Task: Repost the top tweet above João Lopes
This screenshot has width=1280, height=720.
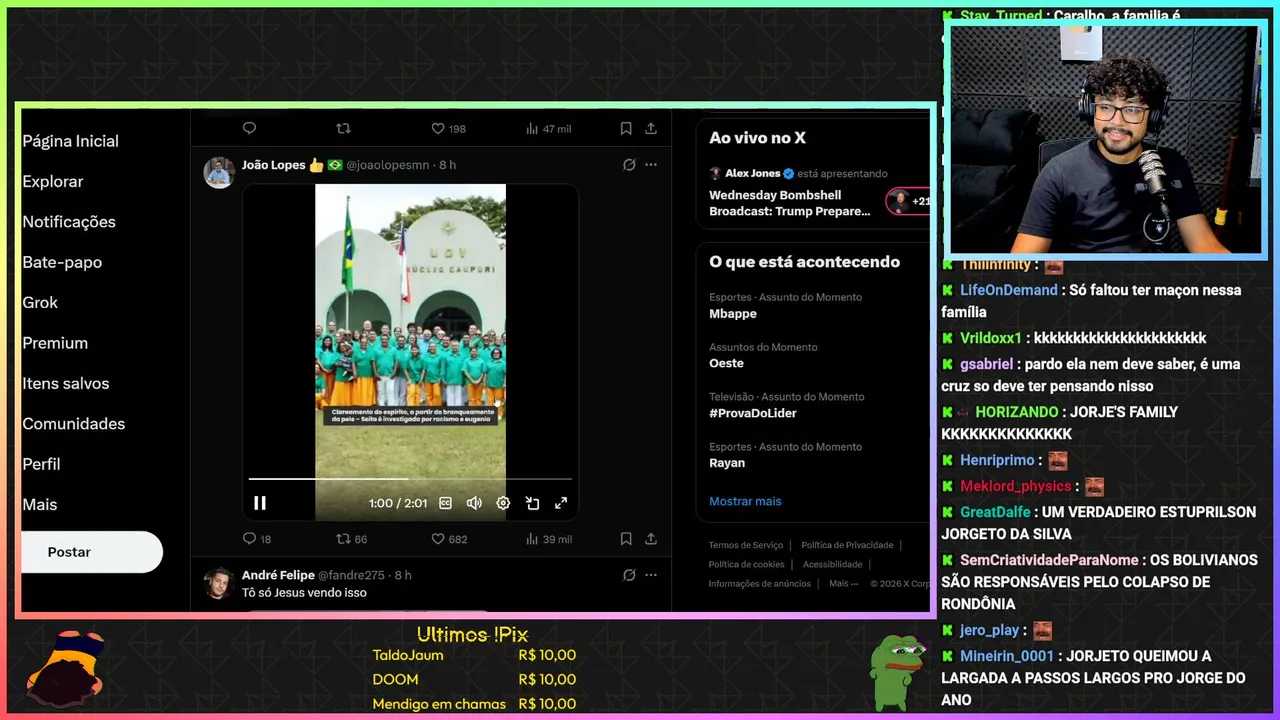Action: pyautogui.click(x=343, y=128)
